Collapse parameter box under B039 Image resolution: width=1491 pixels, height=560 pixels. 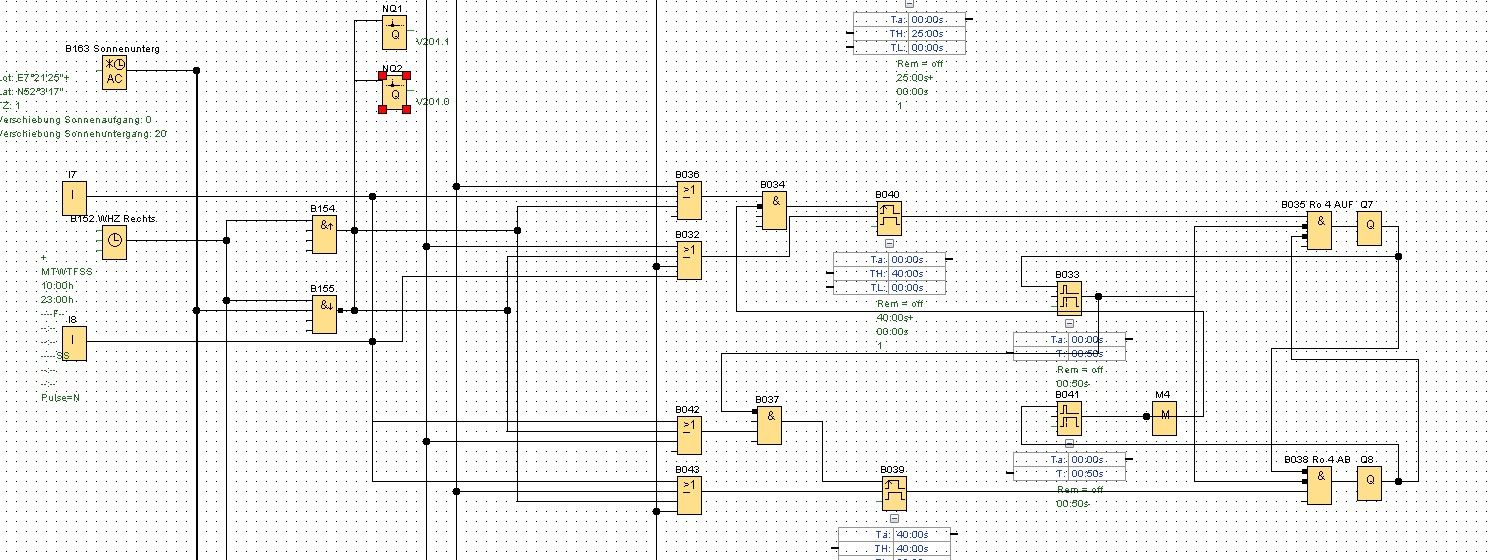point(894,519)
